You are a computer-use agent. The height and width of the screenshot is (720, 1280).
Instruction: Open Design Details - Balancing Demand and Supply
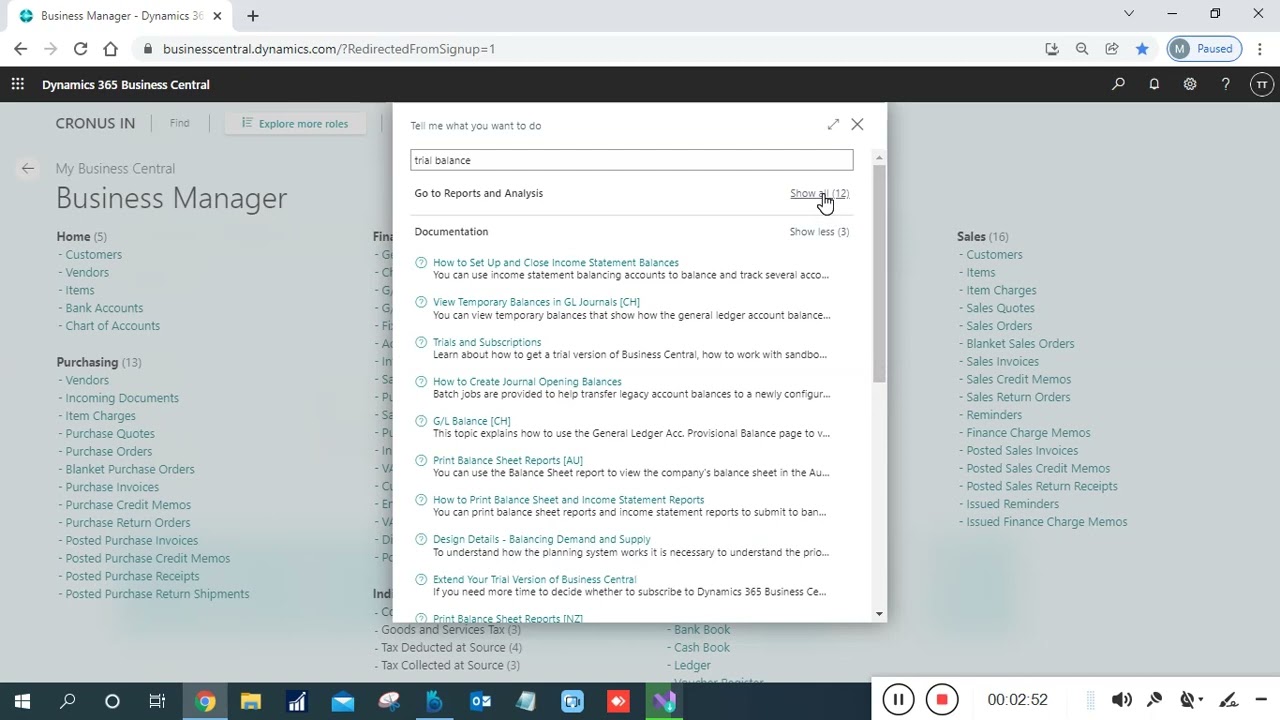tap(542, 539)
